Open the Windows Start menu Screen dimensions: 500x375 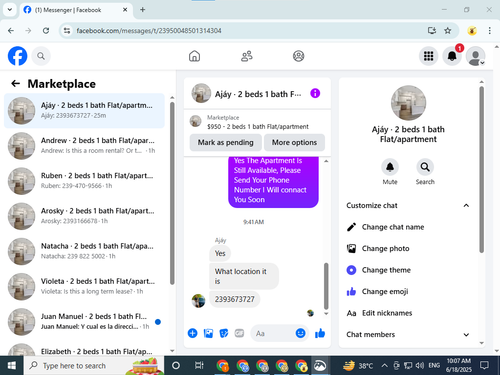(12, 366)
